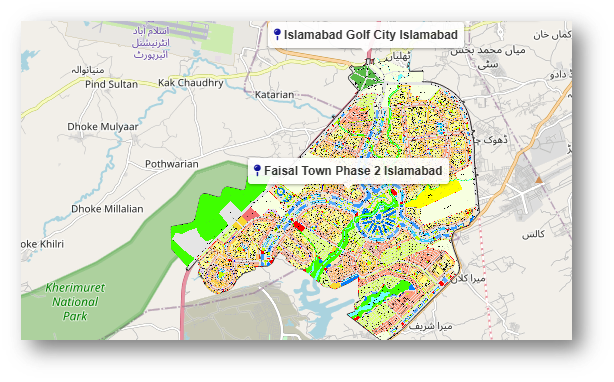The width and height of the screenshot is (614, 382).
Task: Click the Kherimuret National Park label
Action: click(x=75, y=302)
